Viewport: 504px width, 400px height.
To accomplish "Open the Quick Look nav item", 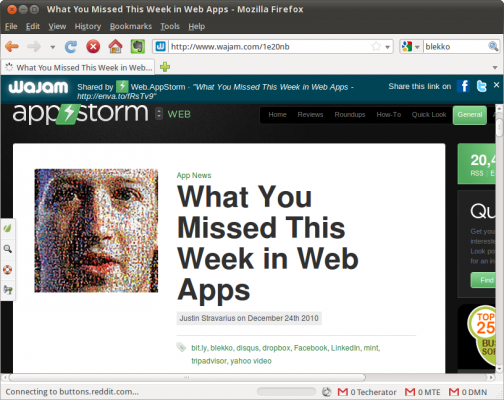I will click(x=429, y=115).
